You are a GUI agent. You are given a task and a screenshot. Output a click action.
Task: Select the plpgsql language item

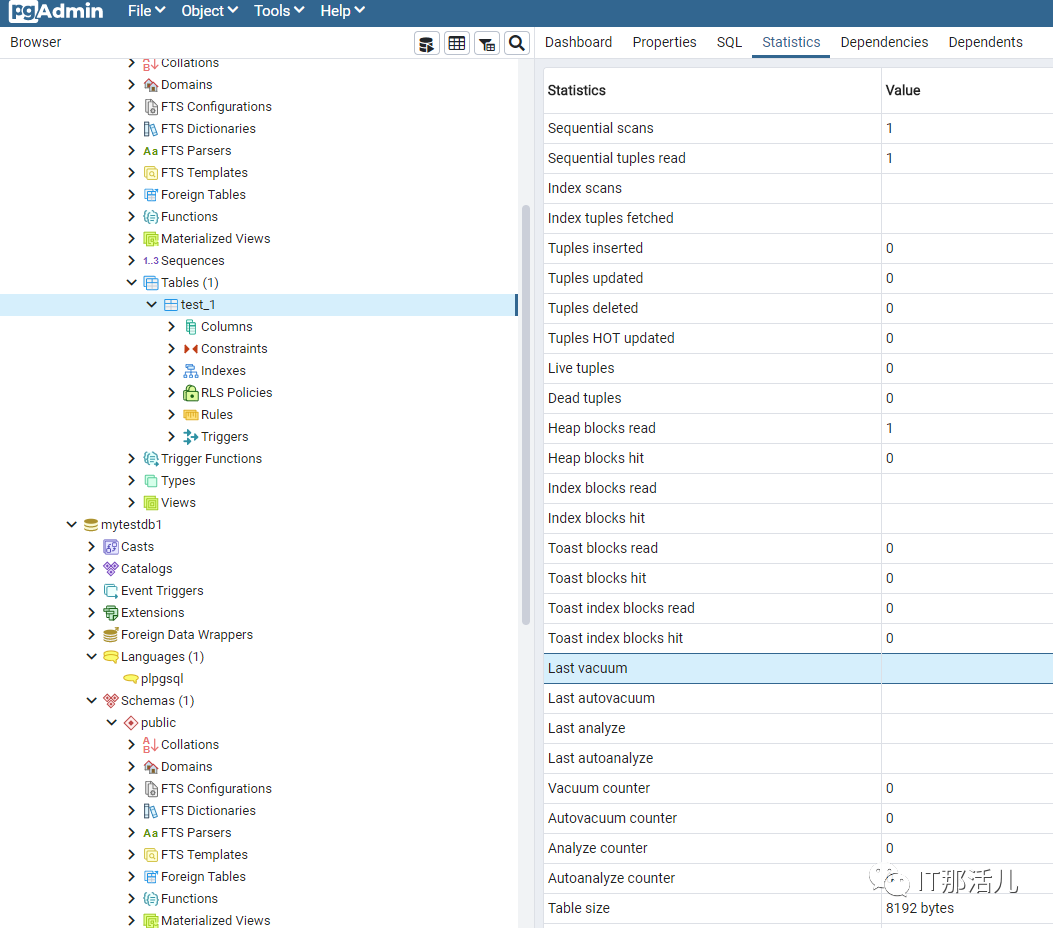(162, 679)
